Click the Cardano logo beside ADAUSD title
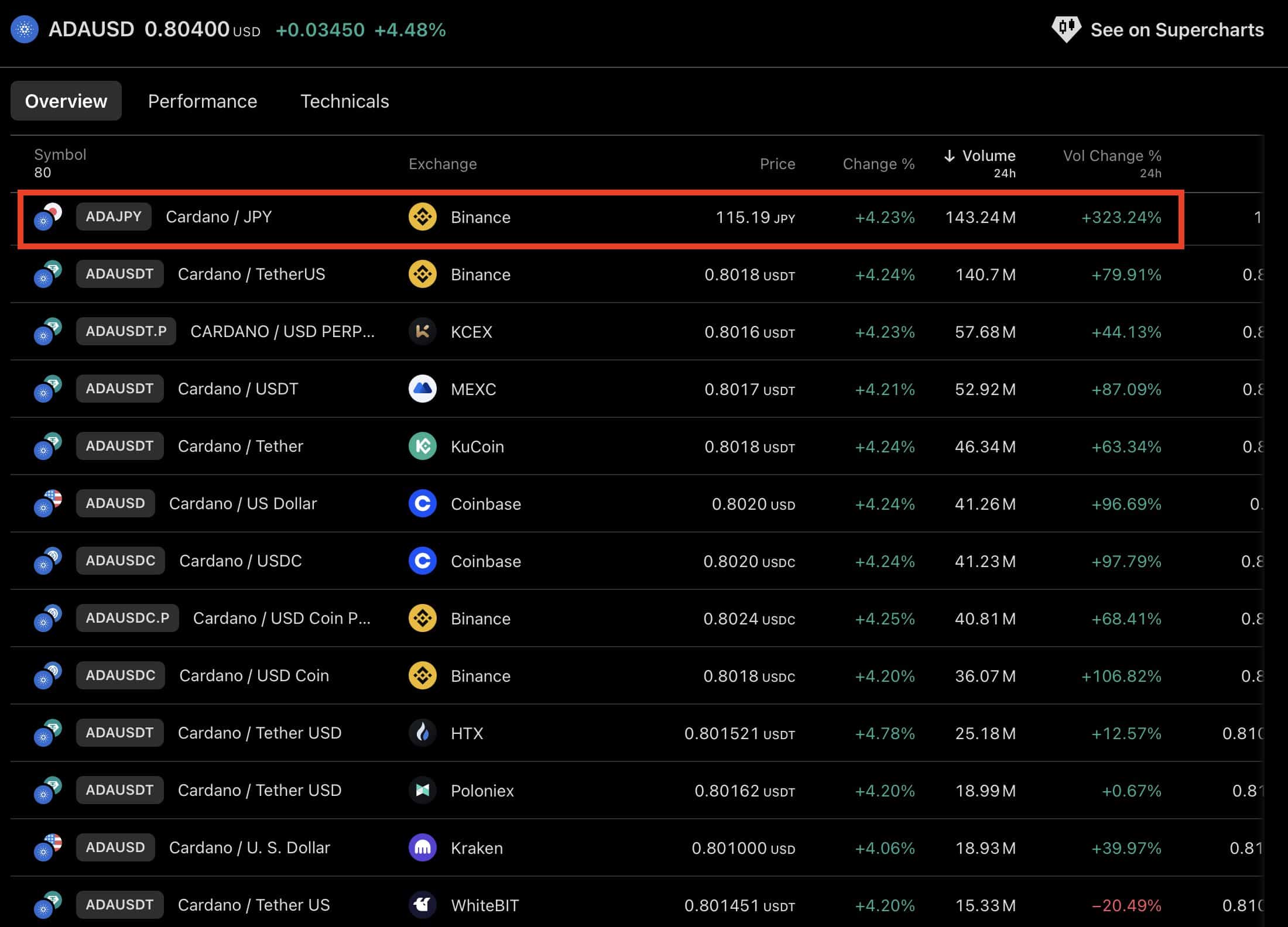1288x927 pixels. pyautogui.click(x=25, y=29)
